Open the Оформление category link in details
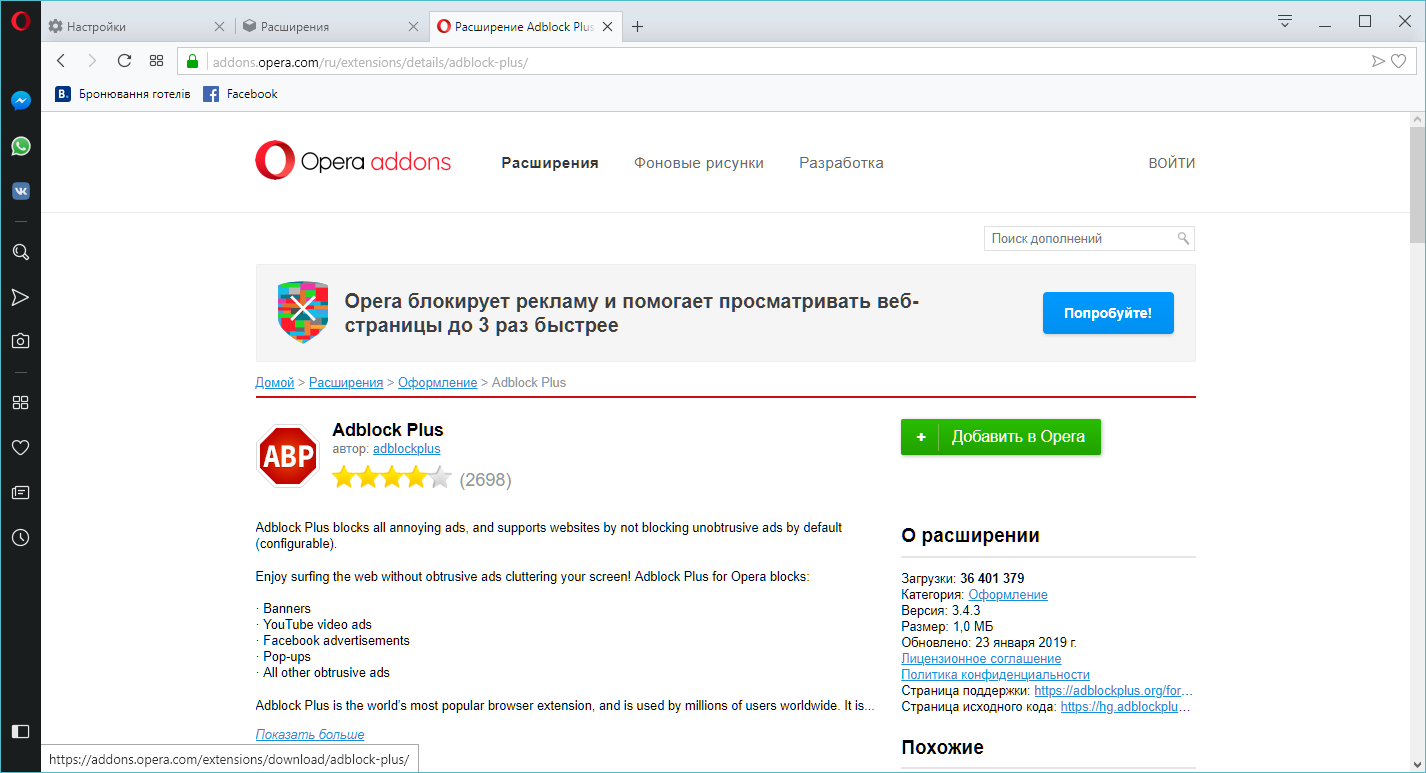The height and width of the screenshot is (773, 1426). 1008,594
